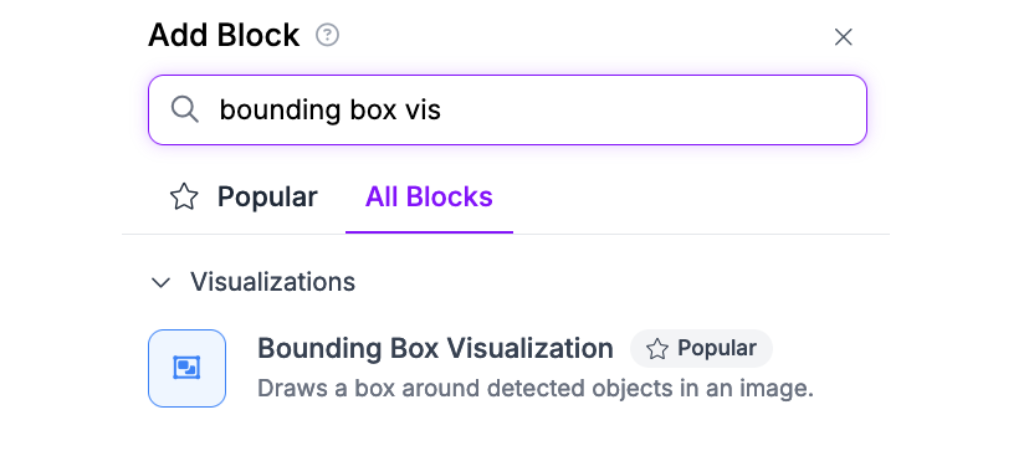Open the Bounding Box Visualization title
This screenshot has height=458, width=1012.
coord(435,348)
